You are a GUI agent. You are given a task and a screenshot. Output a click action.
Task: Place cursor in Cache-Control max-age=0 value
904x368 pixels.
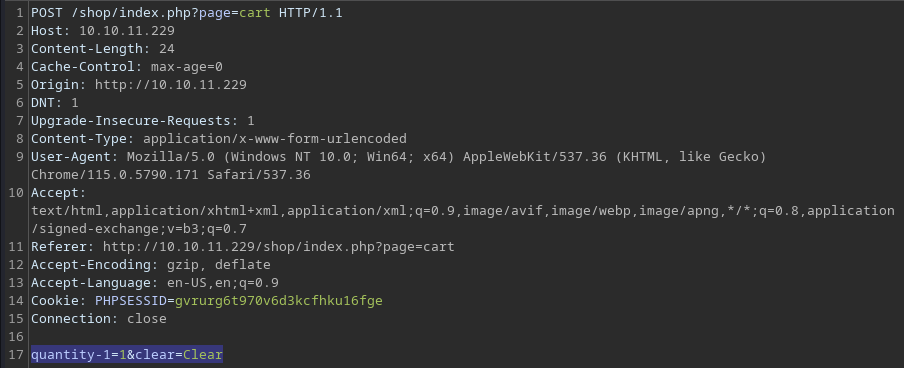(x=187, y=67)
